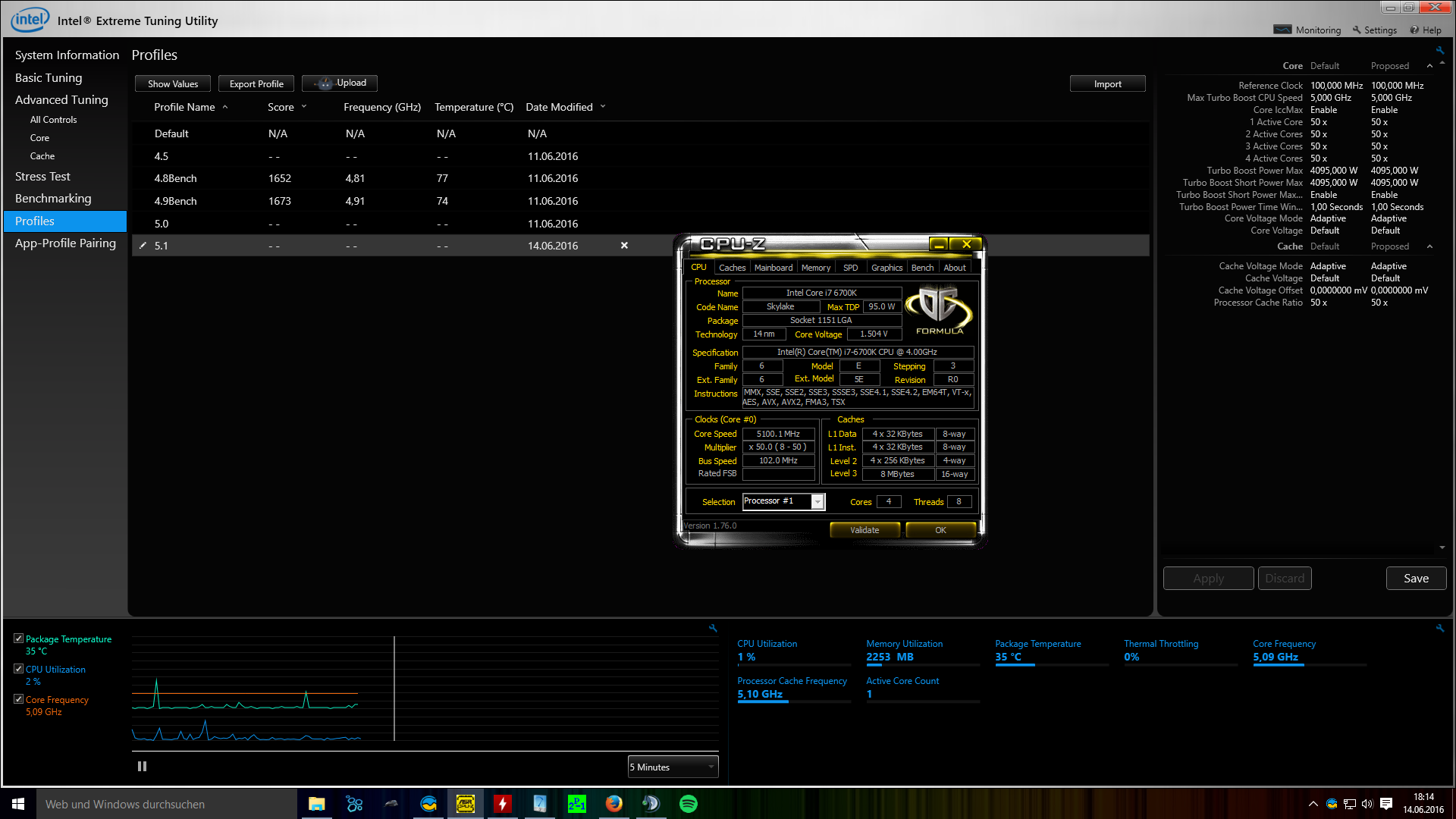Open the hexagon-cluster app in taskbar
Screen dimensions: 1456x819
pyautogui.click(x=354, y=804)
